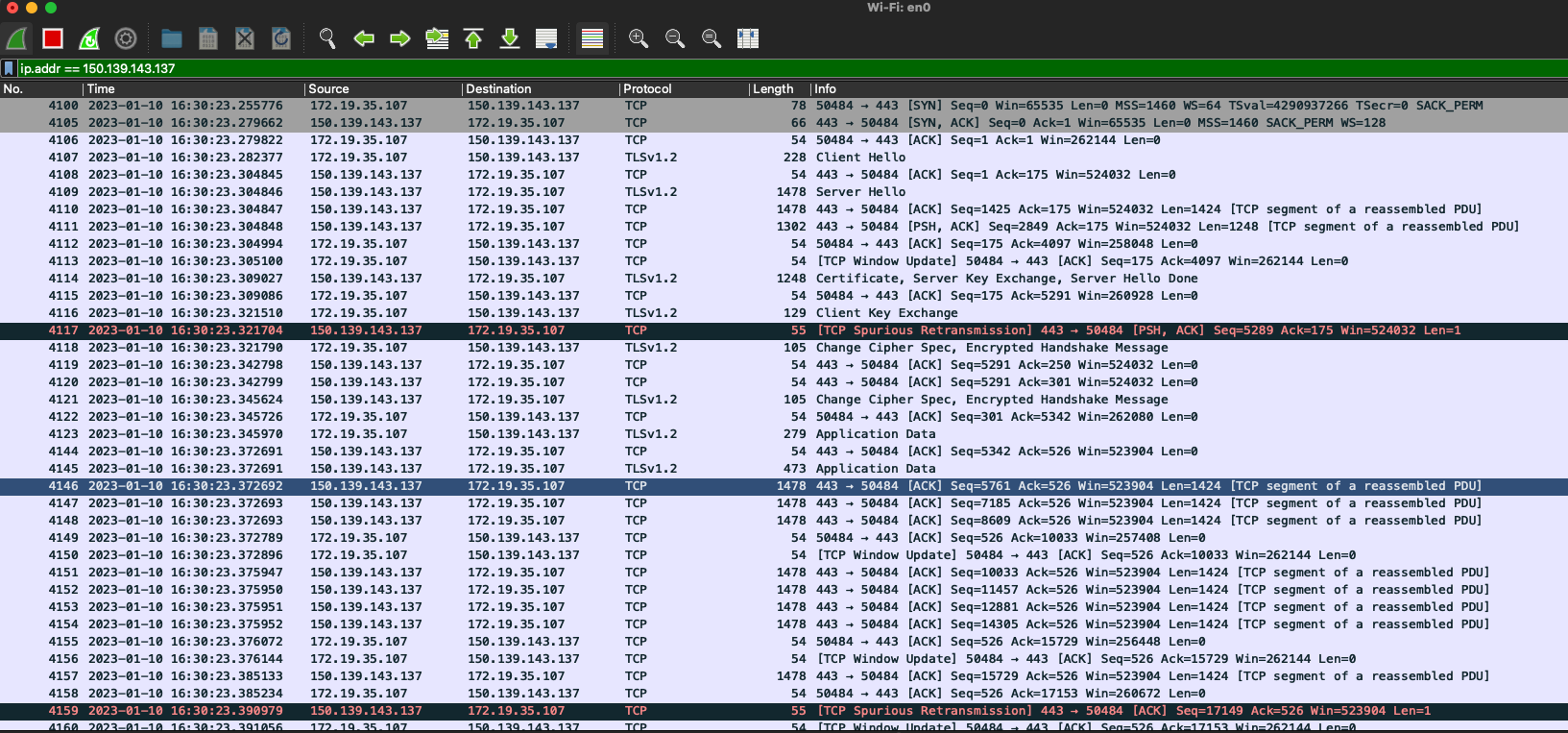Screen dimensions: 1568x733
Task: Select packet 4114 Certificate, Server Key Exchange
Action: tap(784, 279)
